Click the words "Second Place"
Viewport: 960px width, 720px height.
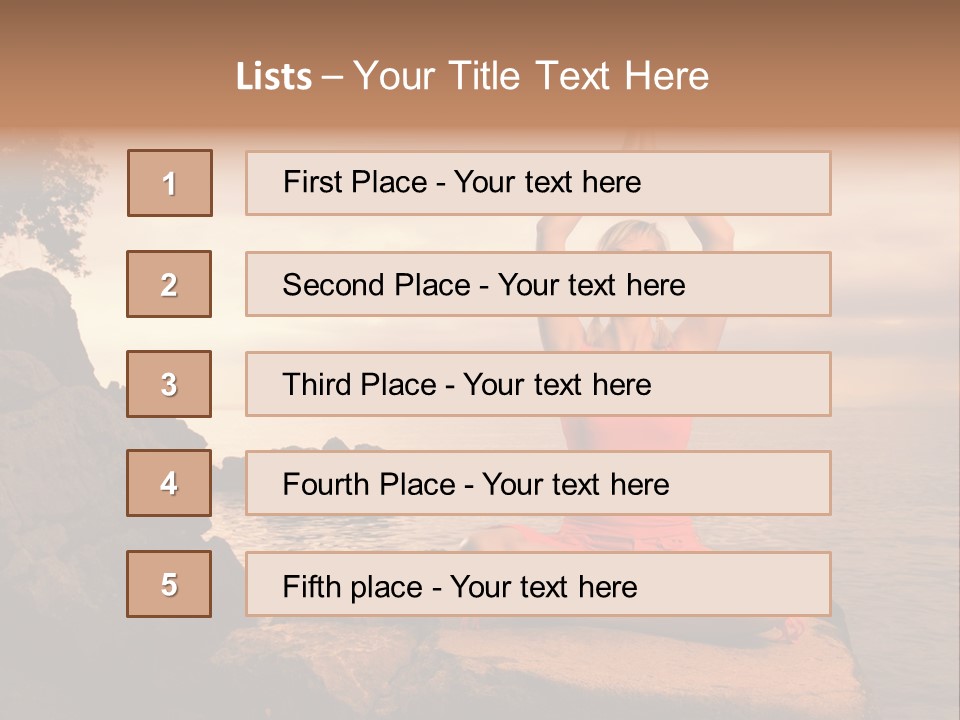click(377, 285)
